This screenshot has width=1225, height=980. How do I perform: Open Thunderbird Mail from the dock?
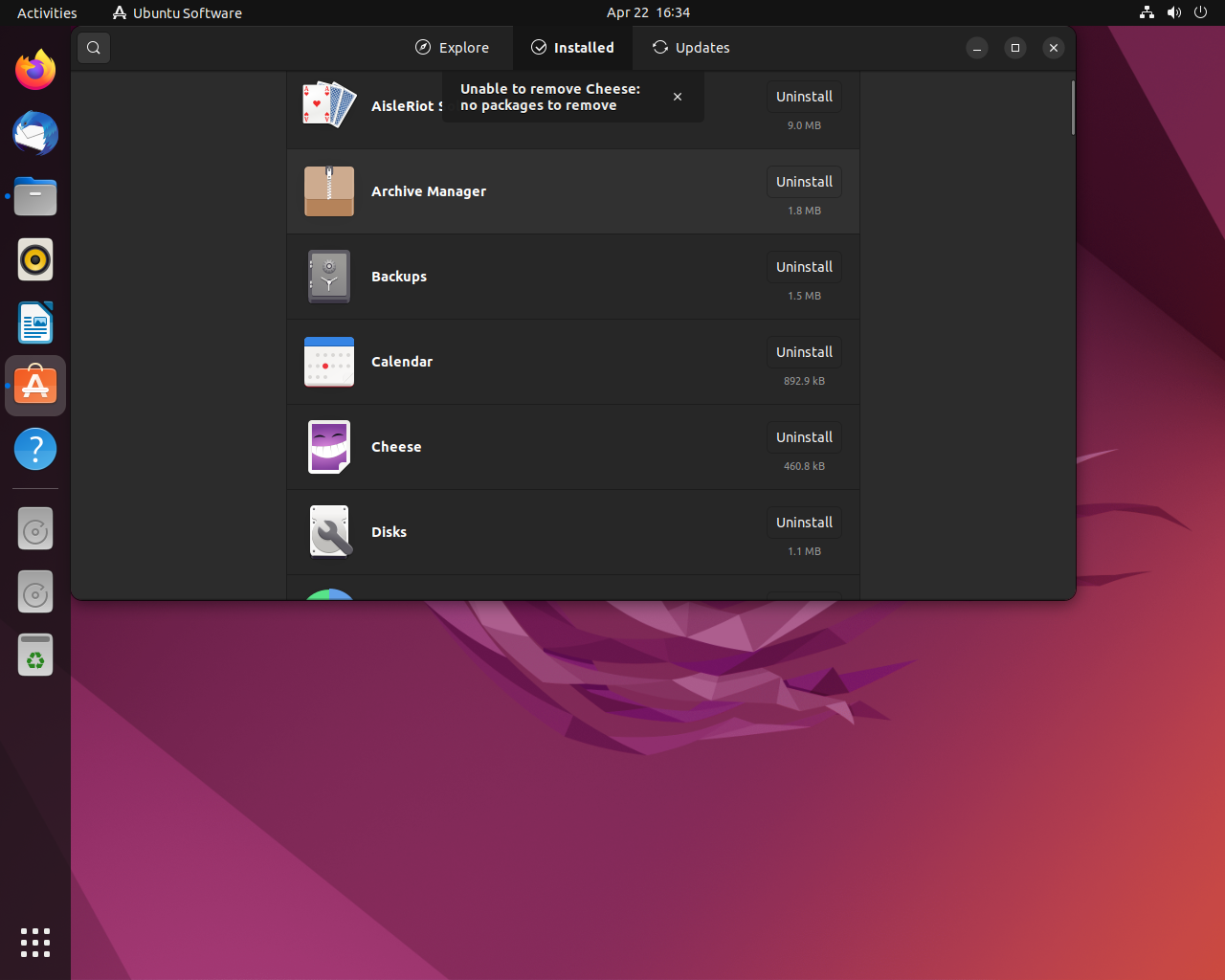click(35, 133)
